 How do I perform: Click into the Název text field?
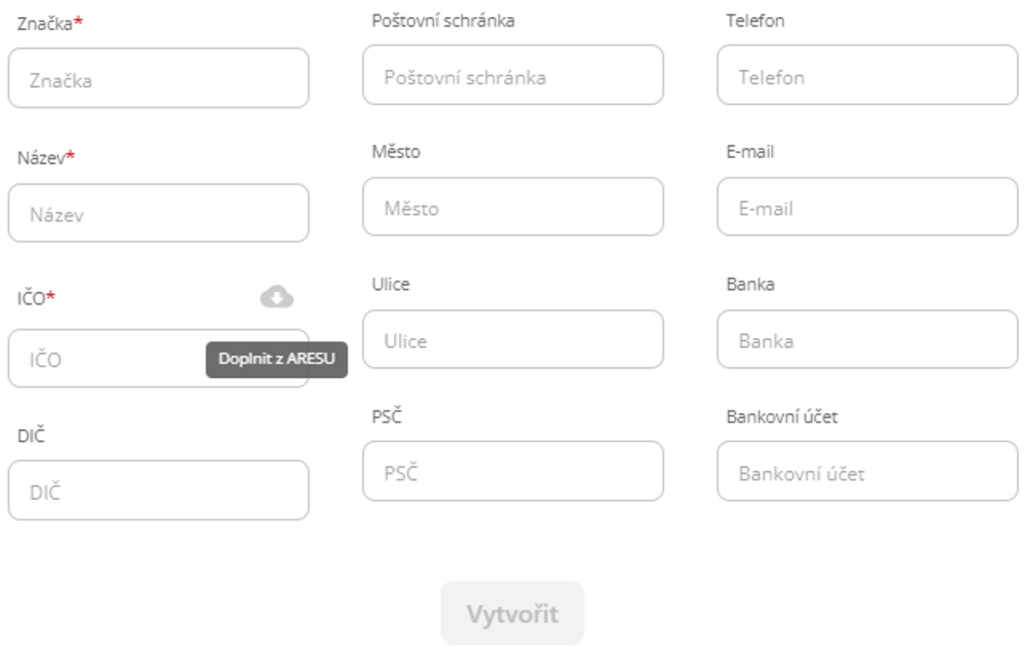158,213
